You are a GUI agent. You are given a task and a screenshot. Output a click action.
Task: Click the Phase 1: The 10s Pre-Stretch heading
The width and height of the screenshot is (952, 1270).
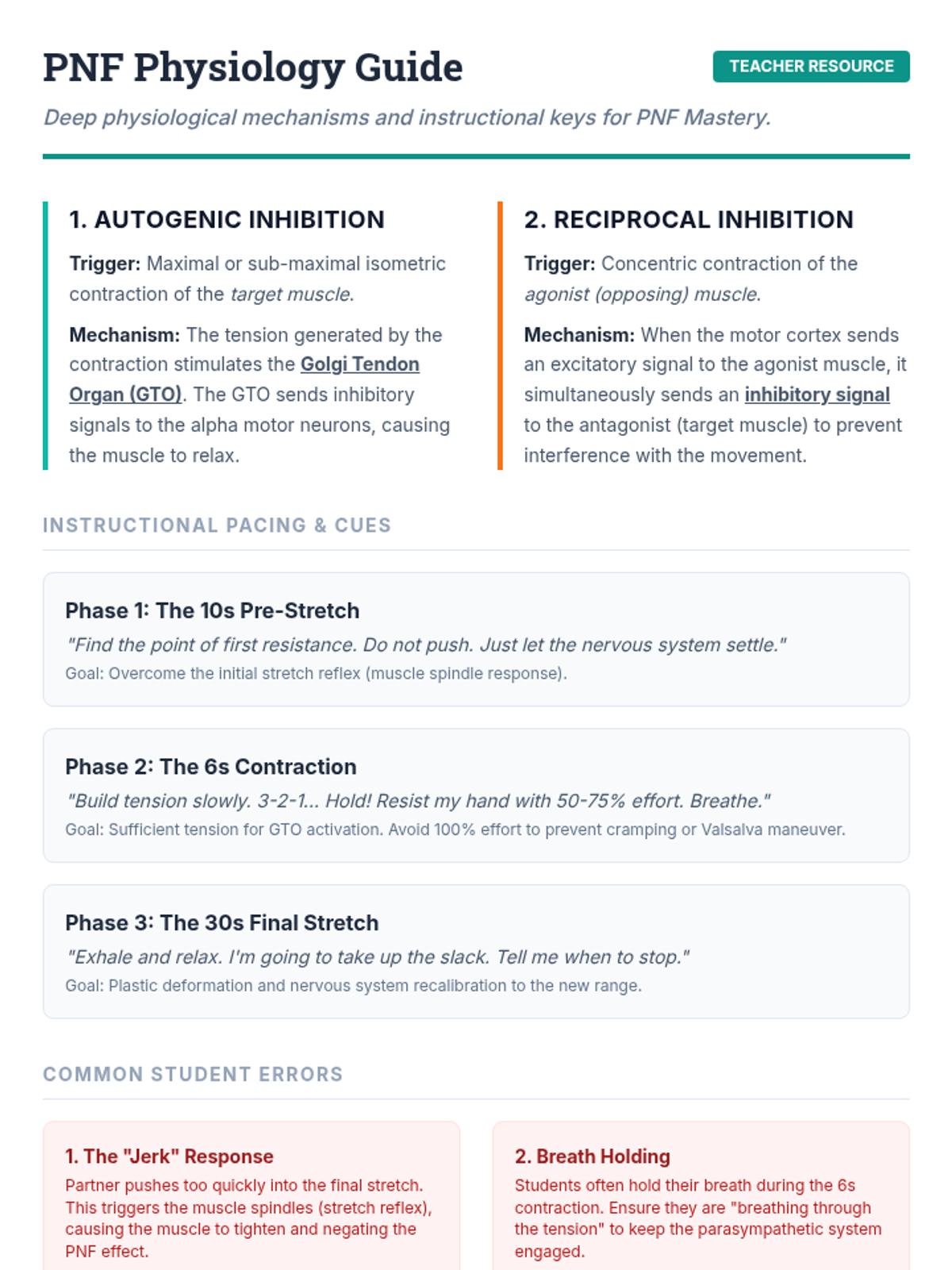(212, 610)
